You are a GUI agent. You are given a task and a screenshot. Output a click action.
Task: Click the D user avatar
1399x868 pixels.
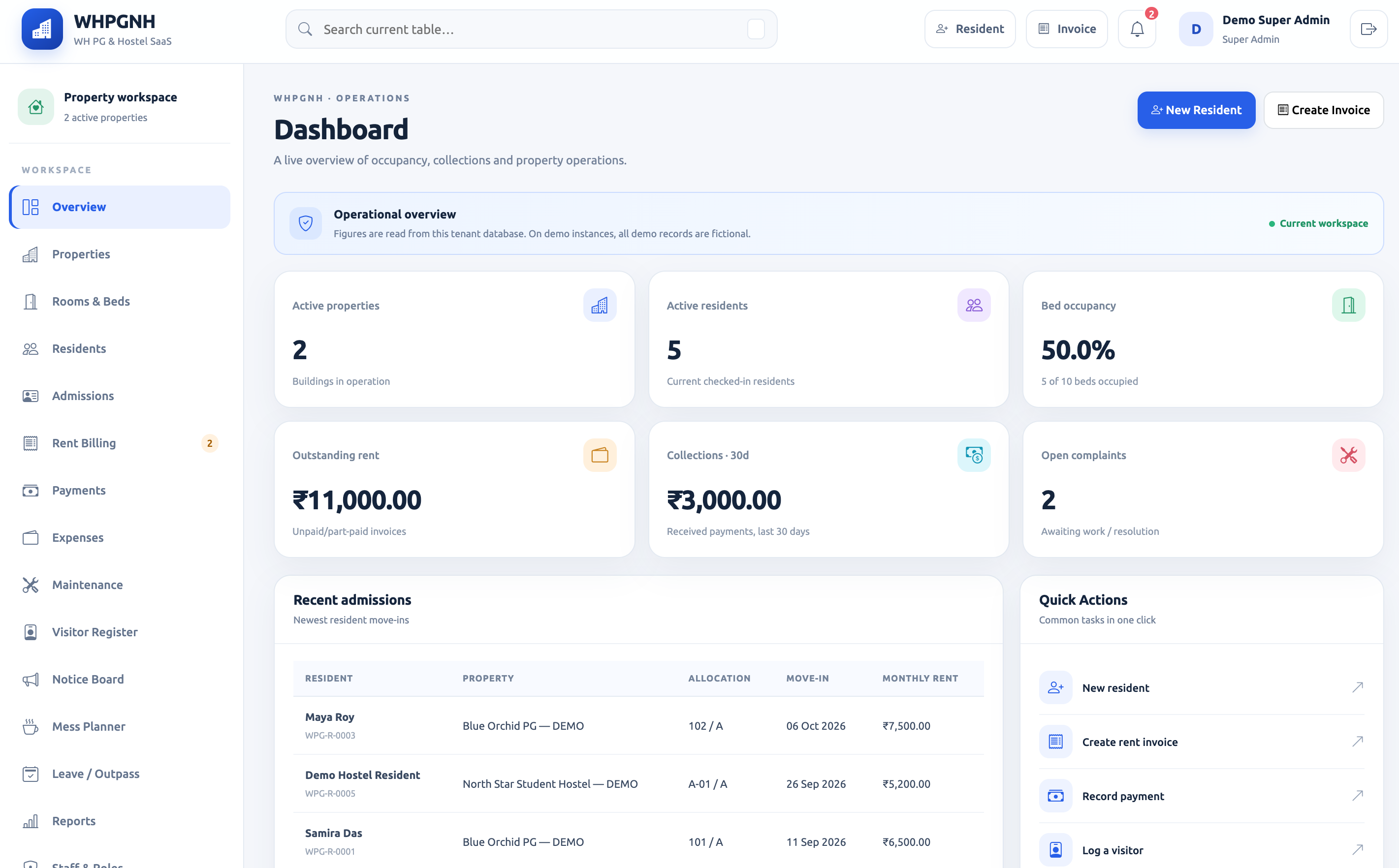pos(1196,29)
